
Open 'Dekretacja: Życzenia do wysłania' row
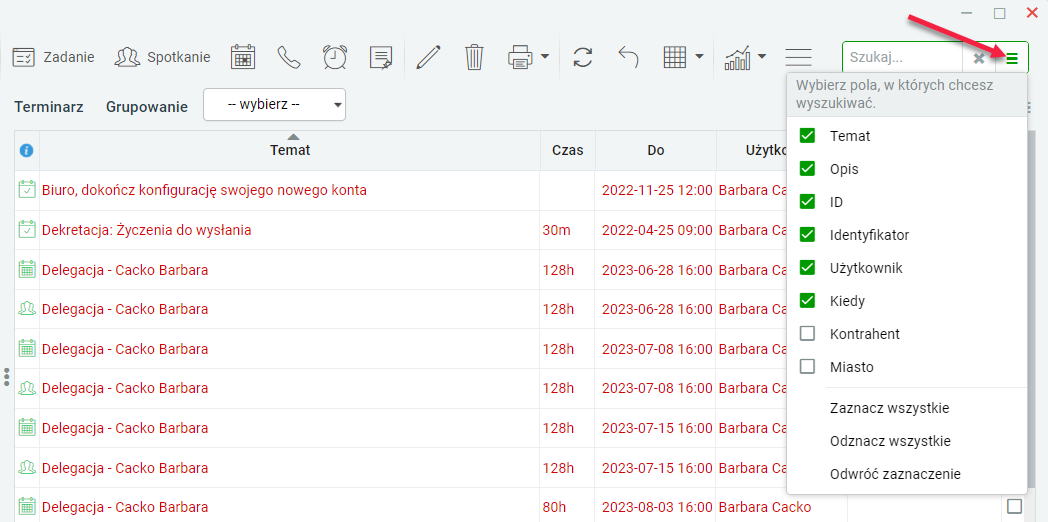point(146,231)
